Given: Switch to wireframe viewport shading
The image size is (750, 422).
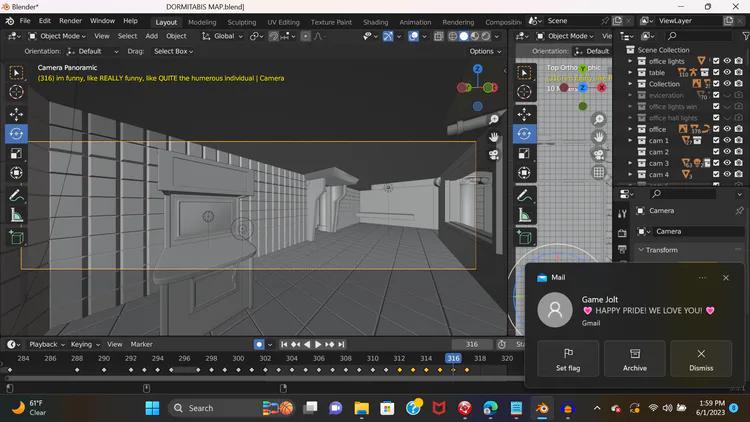Looking at the screenshot, I should (x=452, y=36).
